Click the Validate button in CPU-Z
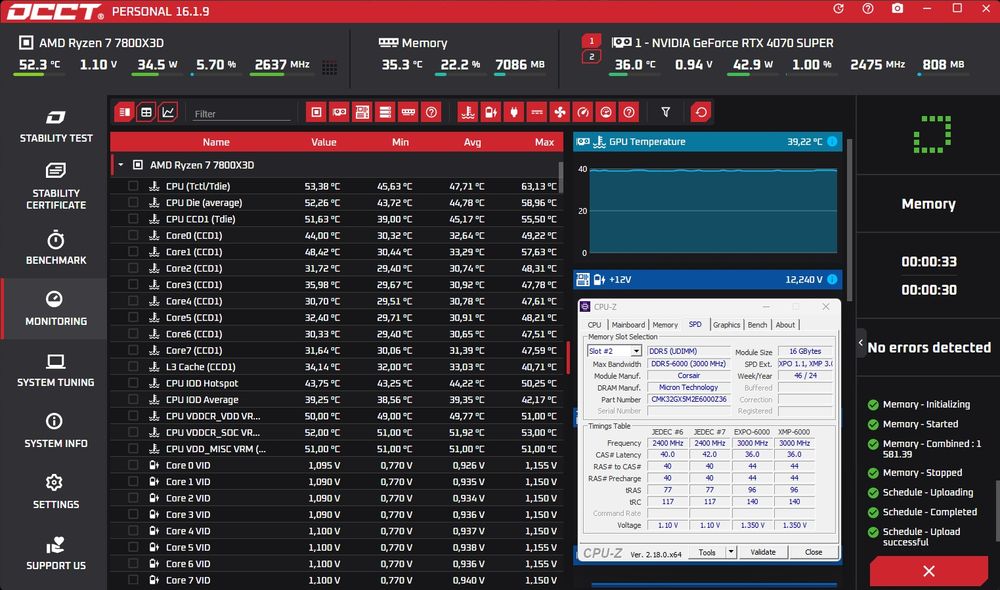 [763, 552]
